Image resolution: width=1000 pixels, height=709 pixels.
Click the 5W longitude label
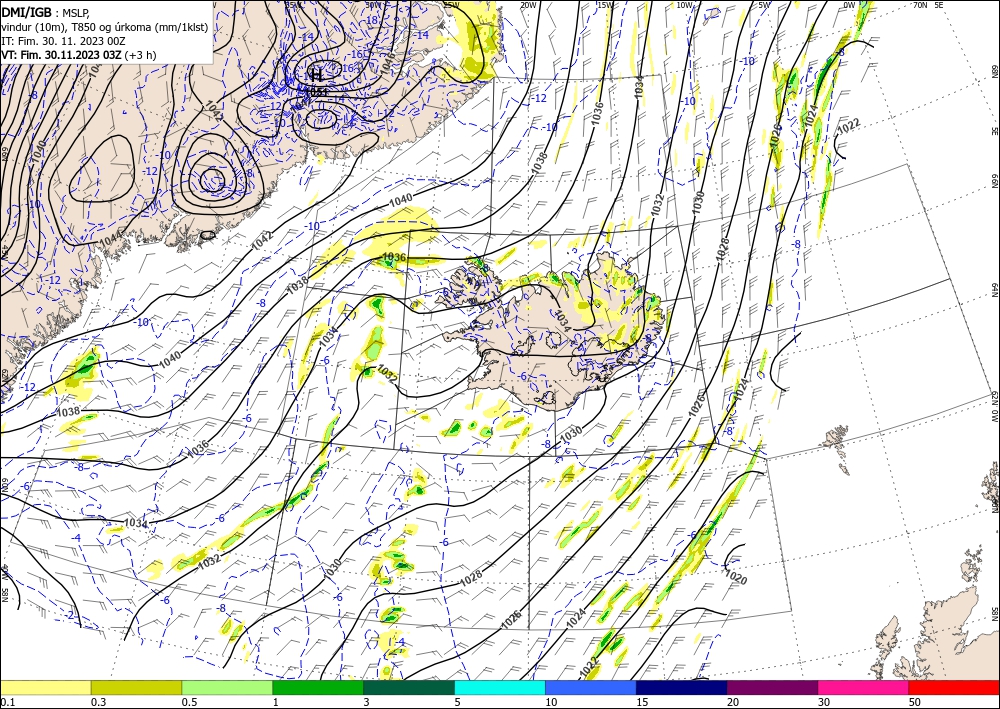click(764, 5)
